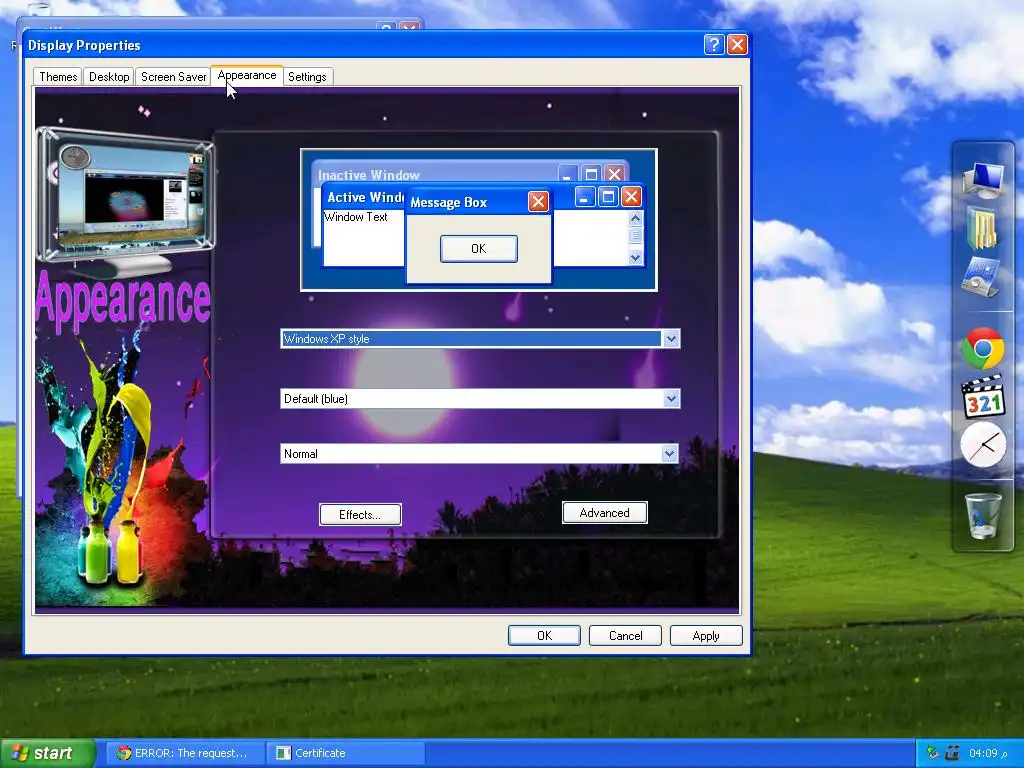Click the analog clock in the dock
1024x768 pixels.
[x=983, y=445]
